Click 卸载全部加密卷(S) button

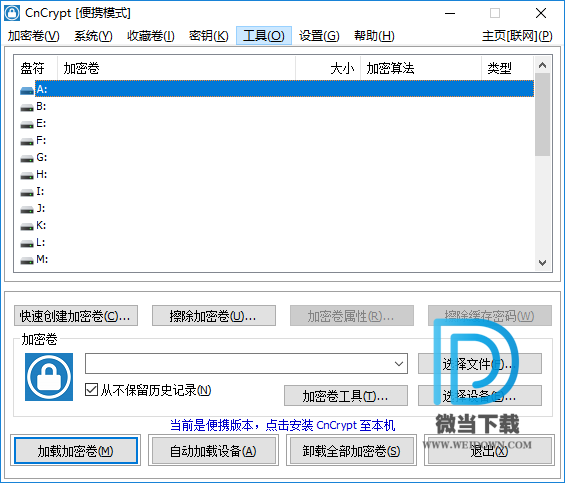click(351, 450)
